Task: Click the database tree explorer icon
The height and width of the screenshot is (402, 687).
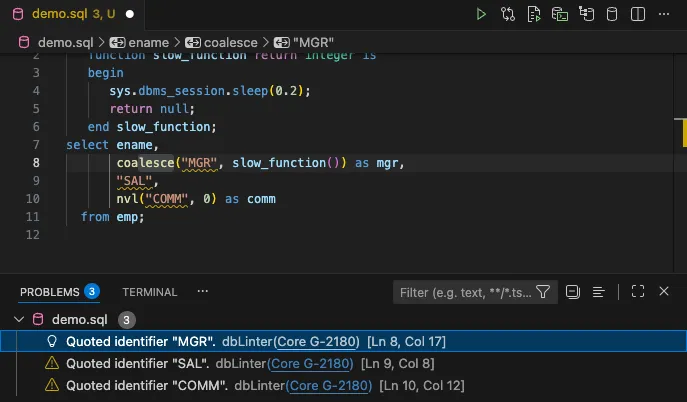Action: (x=587, y=14)
